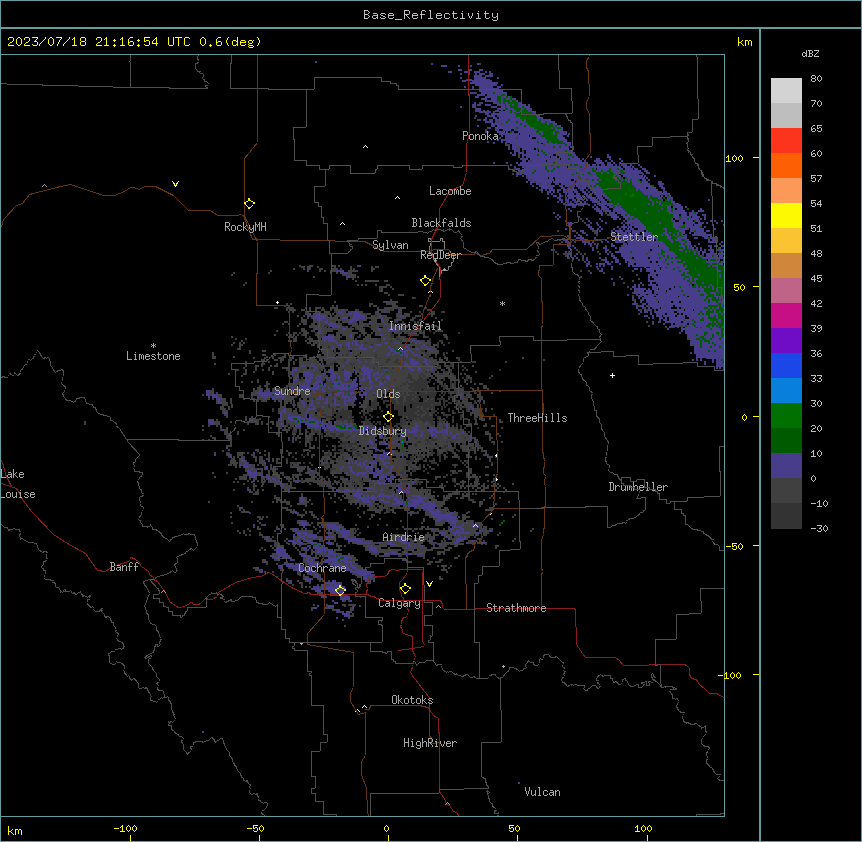Click the 80 value on the dBZ scale

point(816,79)
